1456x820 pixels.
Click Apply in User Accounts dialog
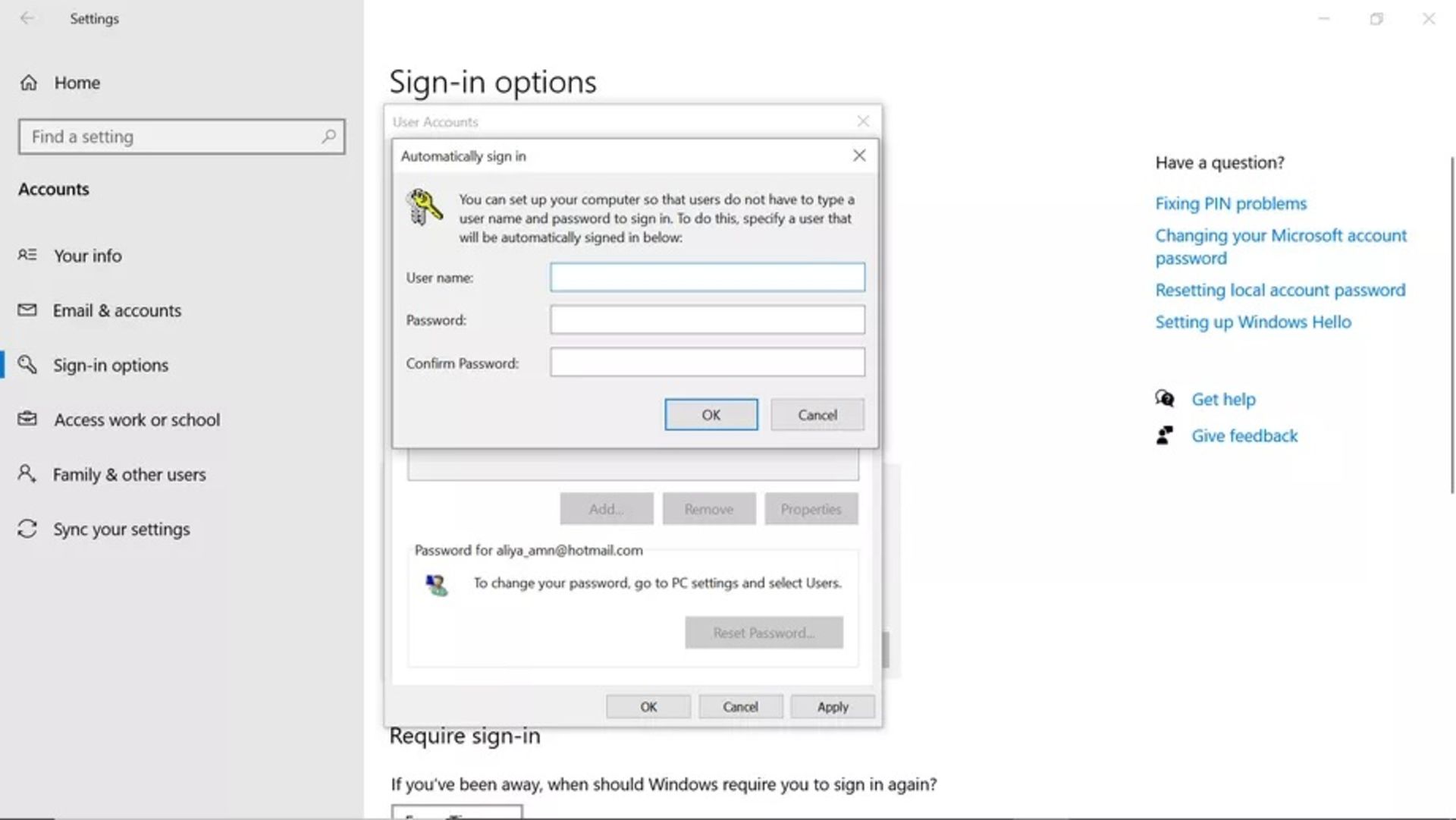pyautogui.click(x=833, y=706)
